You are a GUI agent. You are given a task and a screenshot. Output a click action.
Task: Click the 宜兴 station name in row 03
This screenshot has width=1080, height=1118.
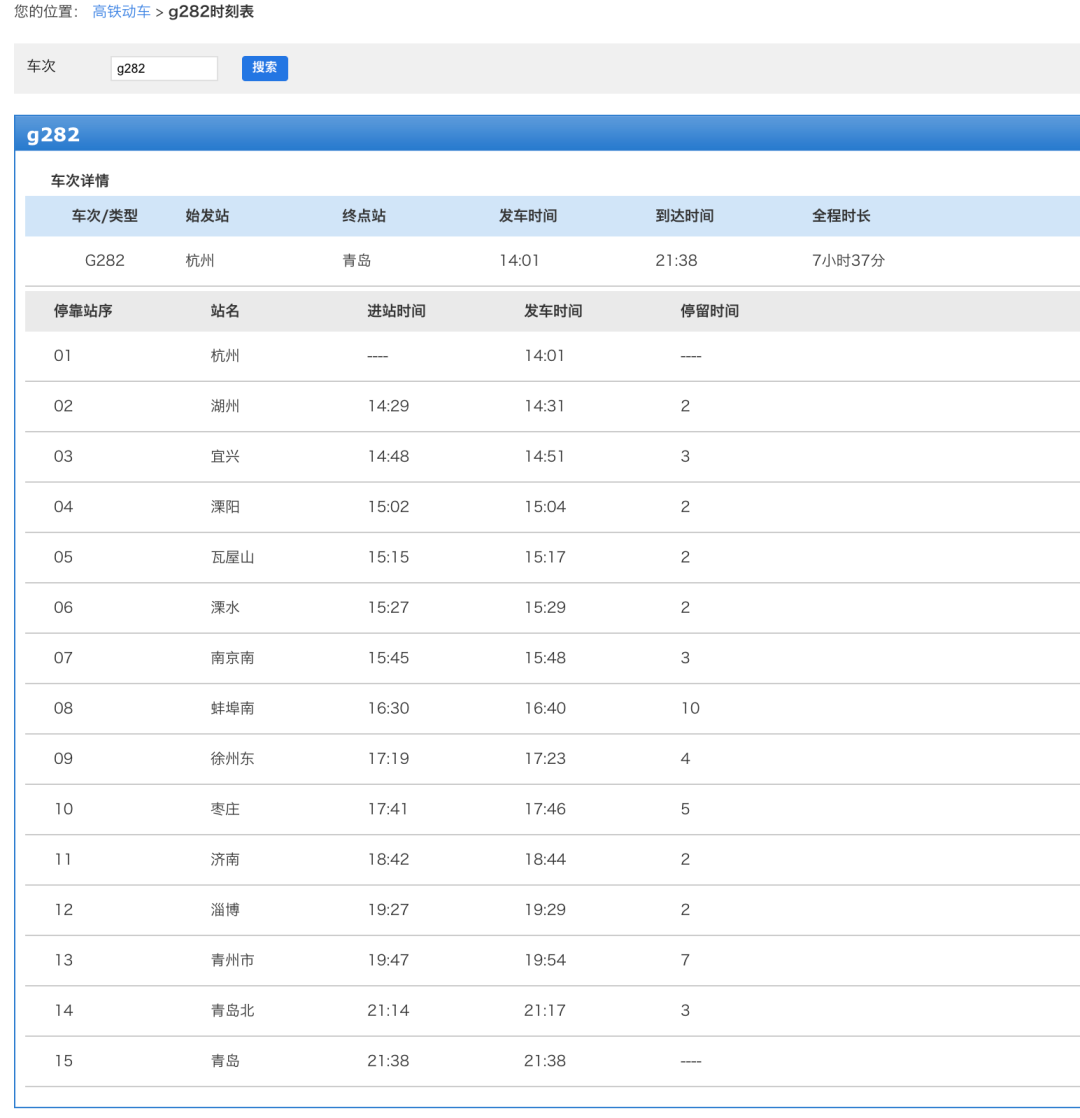[225, 456]
